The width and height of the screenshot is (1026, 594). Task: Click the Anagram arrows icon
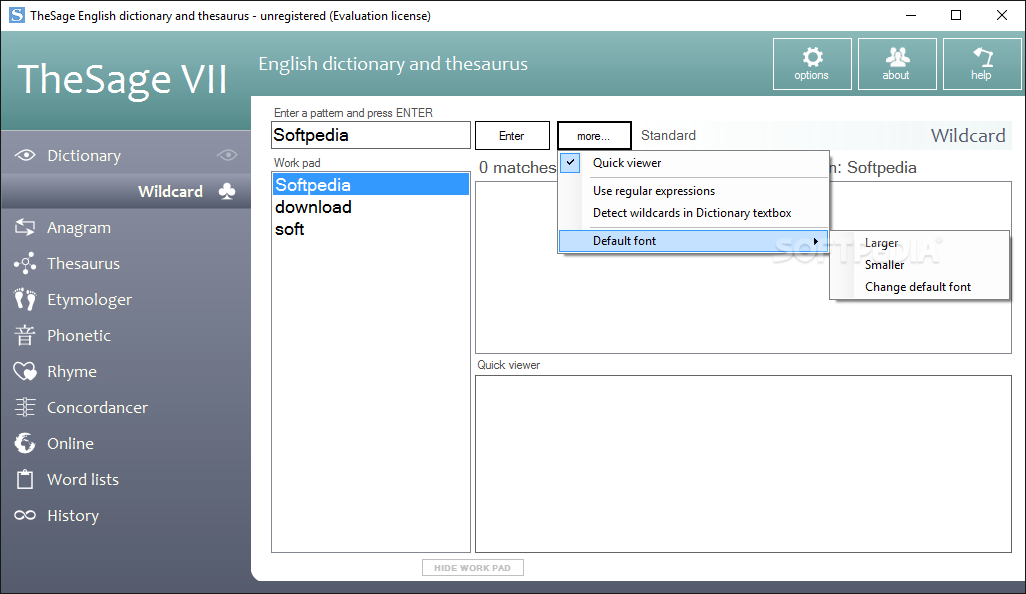(25, 227)
